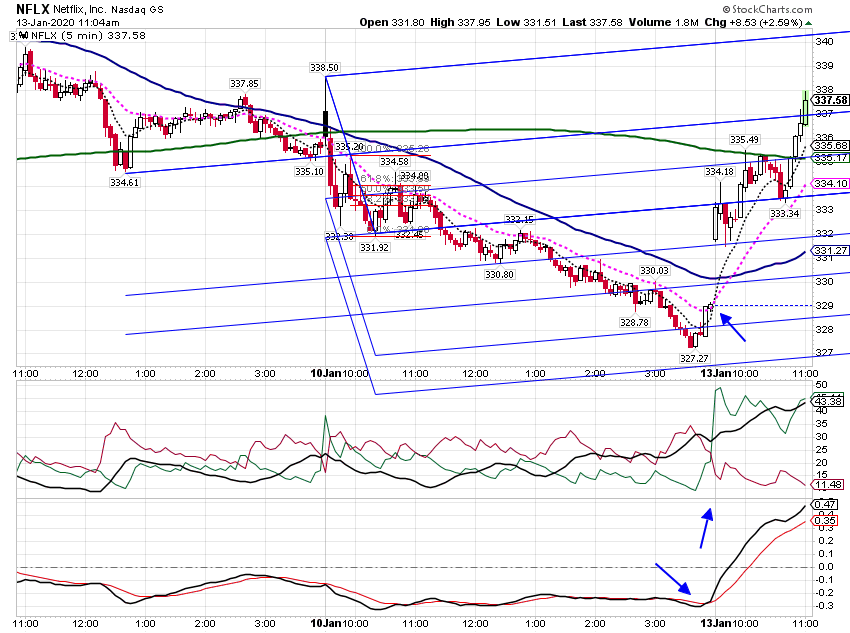
Task: Click the "13-Jan-2020 11:04am" timestamp
Action: pyautogui.click(x=68, y=23)
